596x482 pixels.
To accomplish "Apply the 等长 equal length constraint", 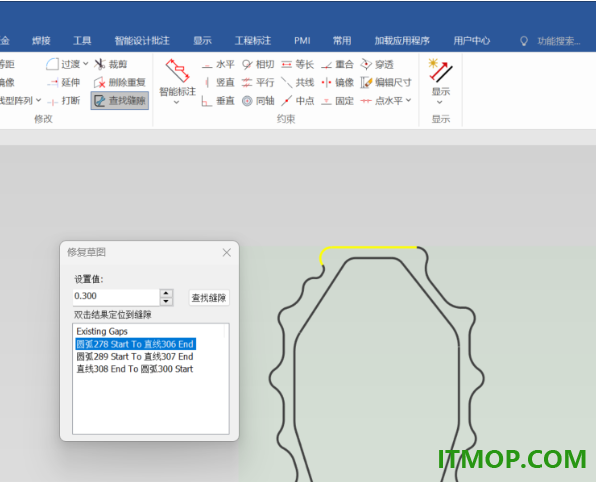I will click(298, 65).
